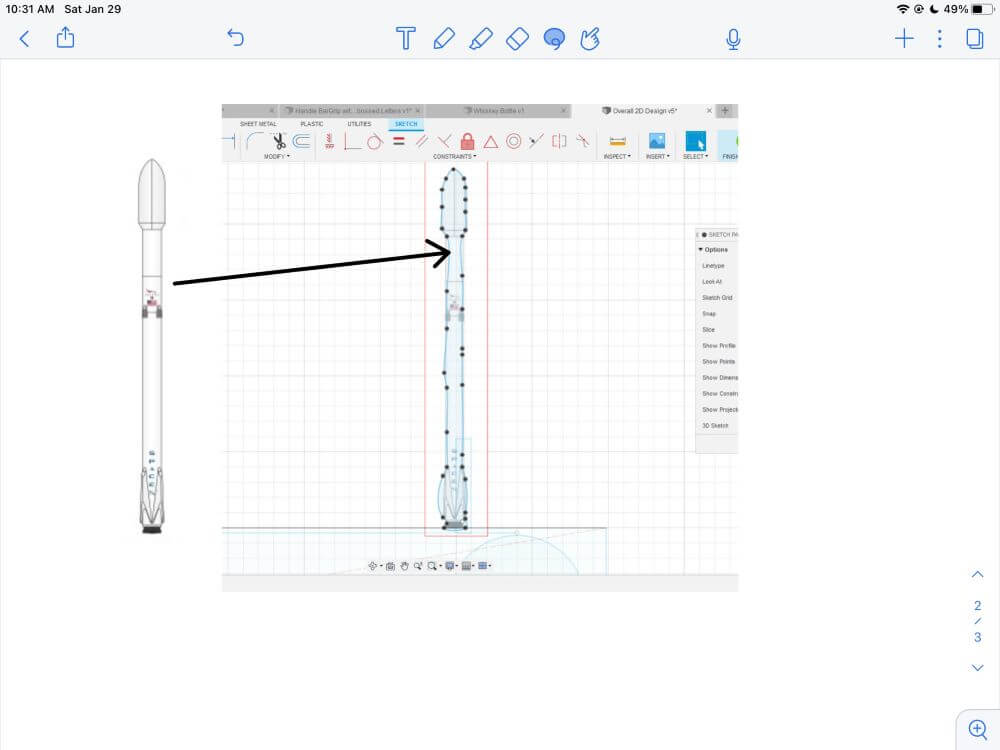Click Insert image icon in Fusion
The height and width of the screenshot is (750, 1000).
(x=657, y=141)
